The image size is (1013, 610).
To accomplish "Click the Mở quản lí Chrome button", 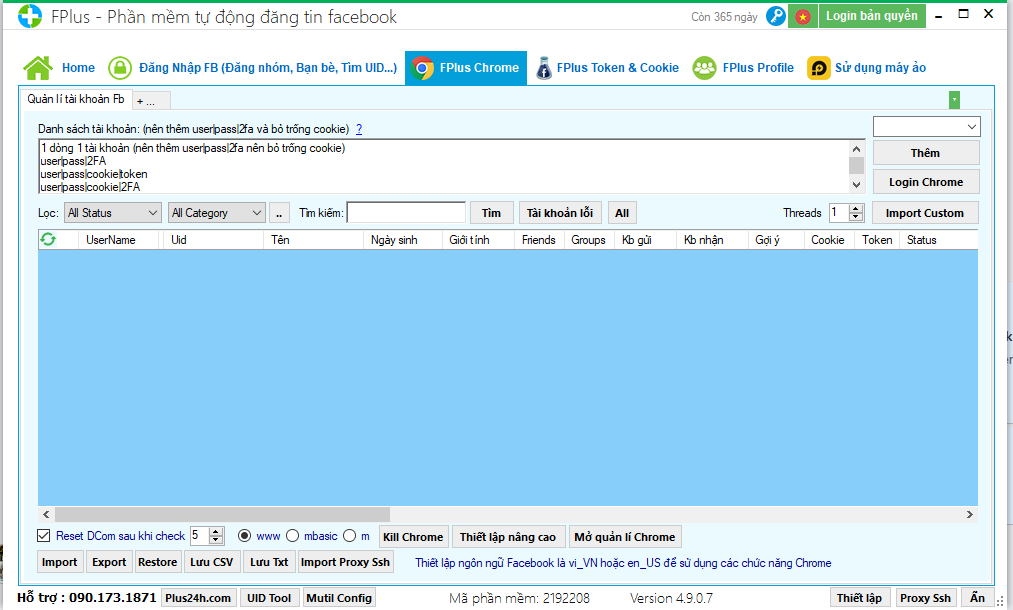I will point(625,537).
